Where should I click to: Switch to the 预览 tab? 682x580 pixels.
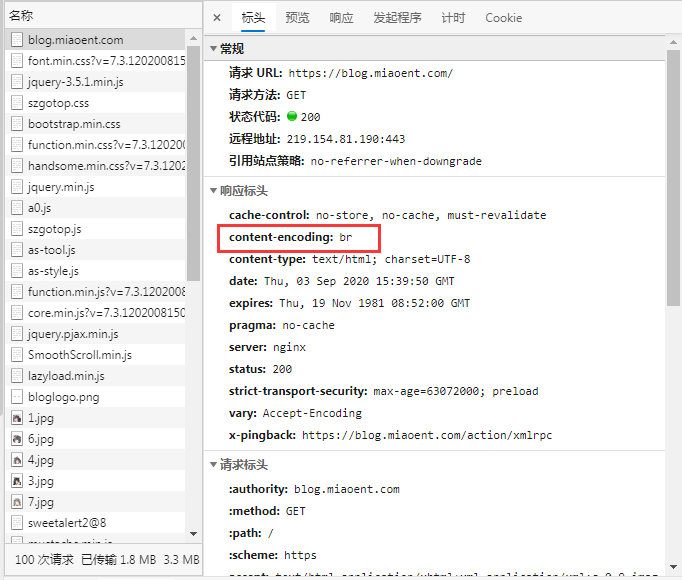coord(297,18)
